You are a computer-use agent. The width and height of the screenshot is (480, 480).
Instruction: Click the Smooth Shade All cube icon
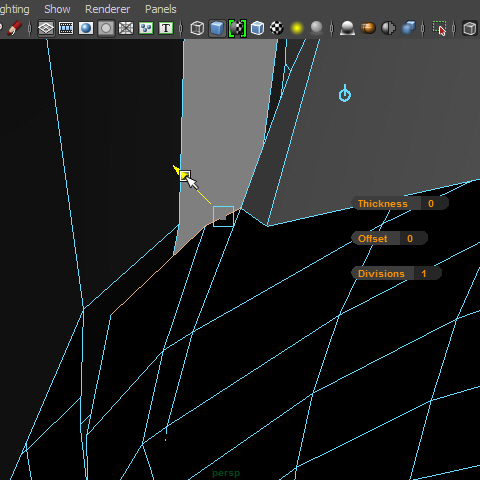click(x=217, y=28)
